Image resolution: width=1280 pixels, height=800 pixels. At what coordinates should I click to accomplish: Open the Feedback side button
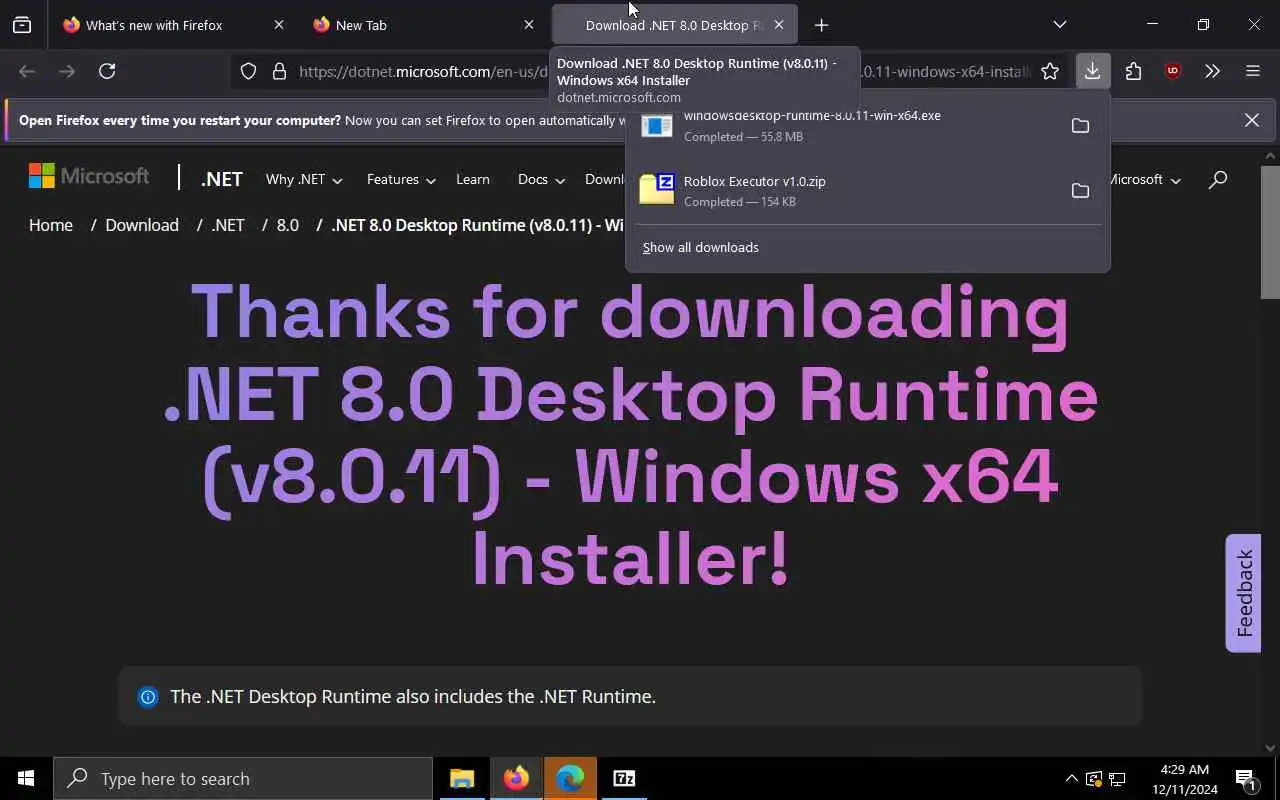coord(1243,593)
